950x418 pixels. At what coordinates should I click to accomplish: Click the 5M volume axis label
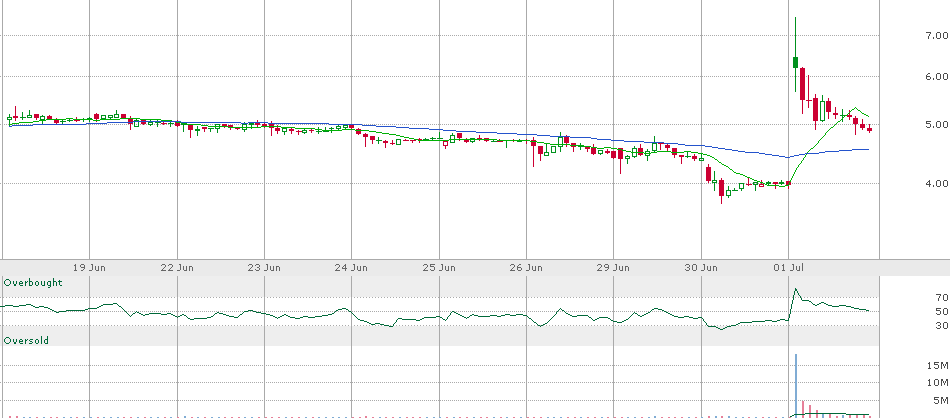[941, 400]
